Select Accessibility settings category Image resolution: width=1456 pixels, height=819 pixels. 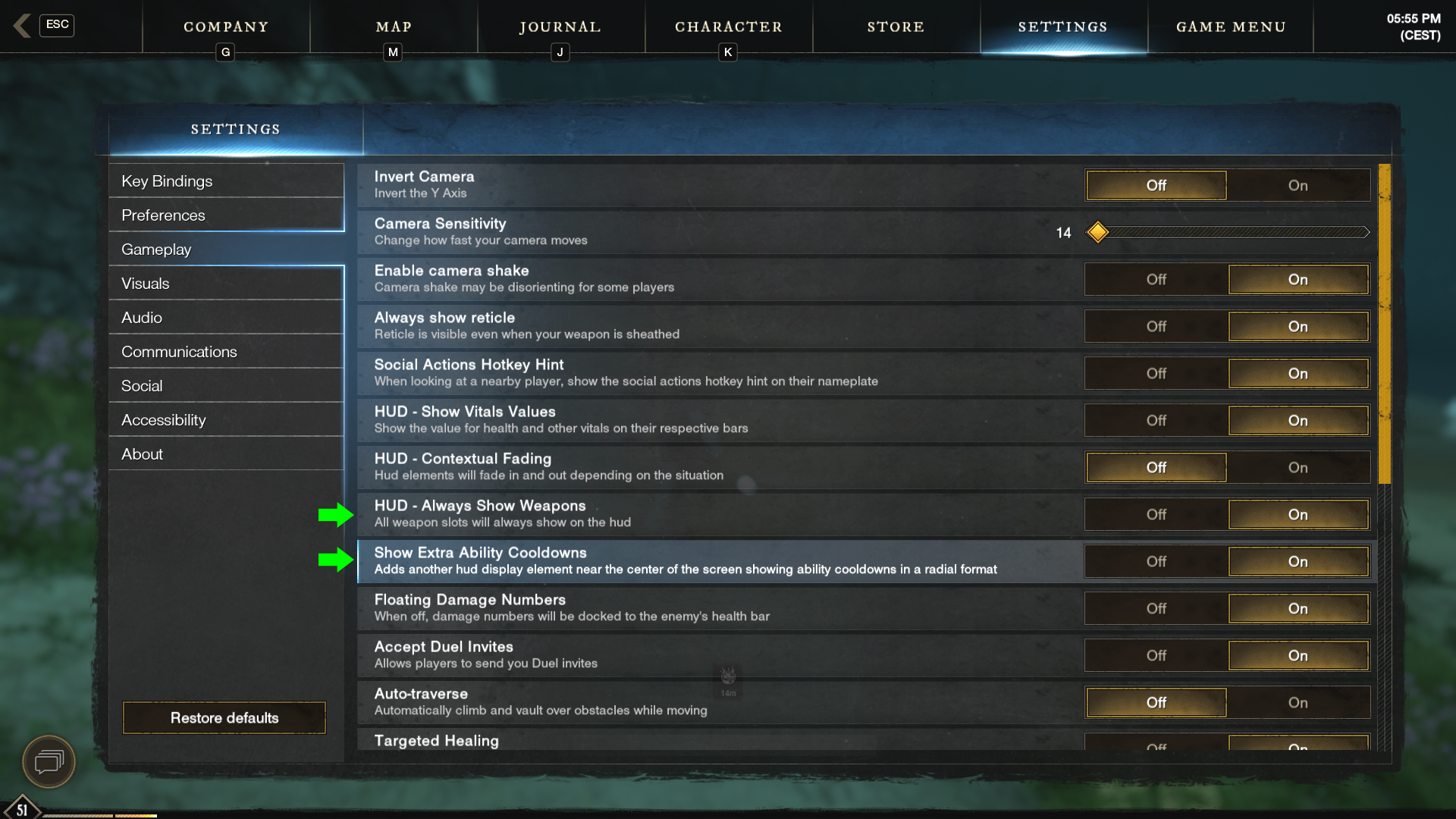click(226, 420)
